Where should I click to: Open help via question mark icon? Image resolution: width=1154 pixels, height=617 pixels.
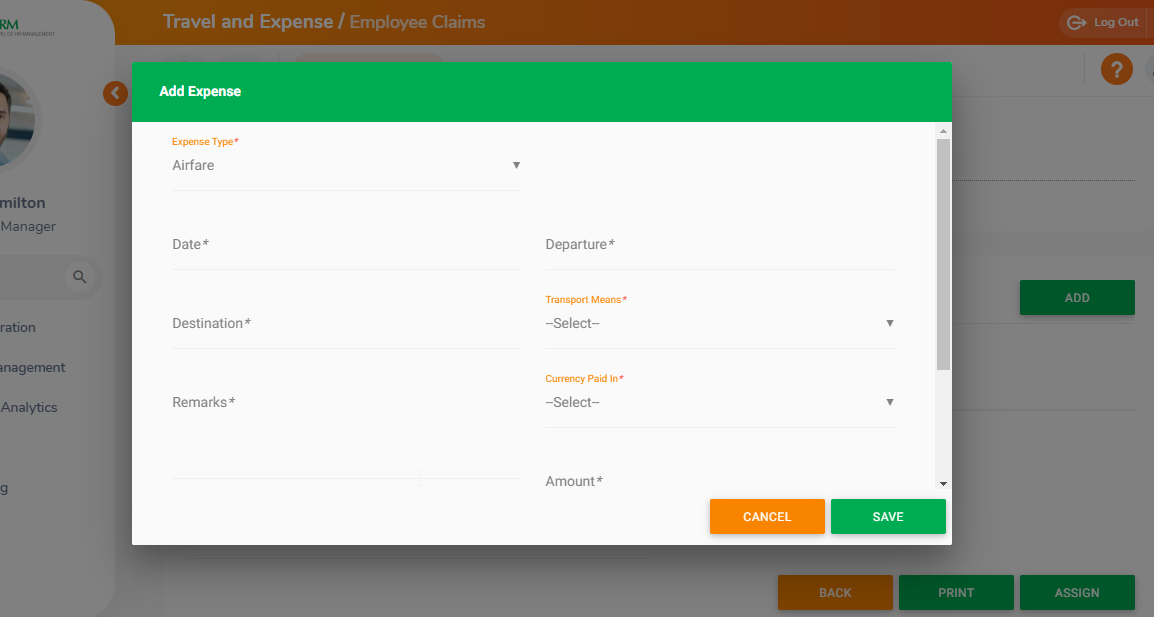[x=1116, y=70]
